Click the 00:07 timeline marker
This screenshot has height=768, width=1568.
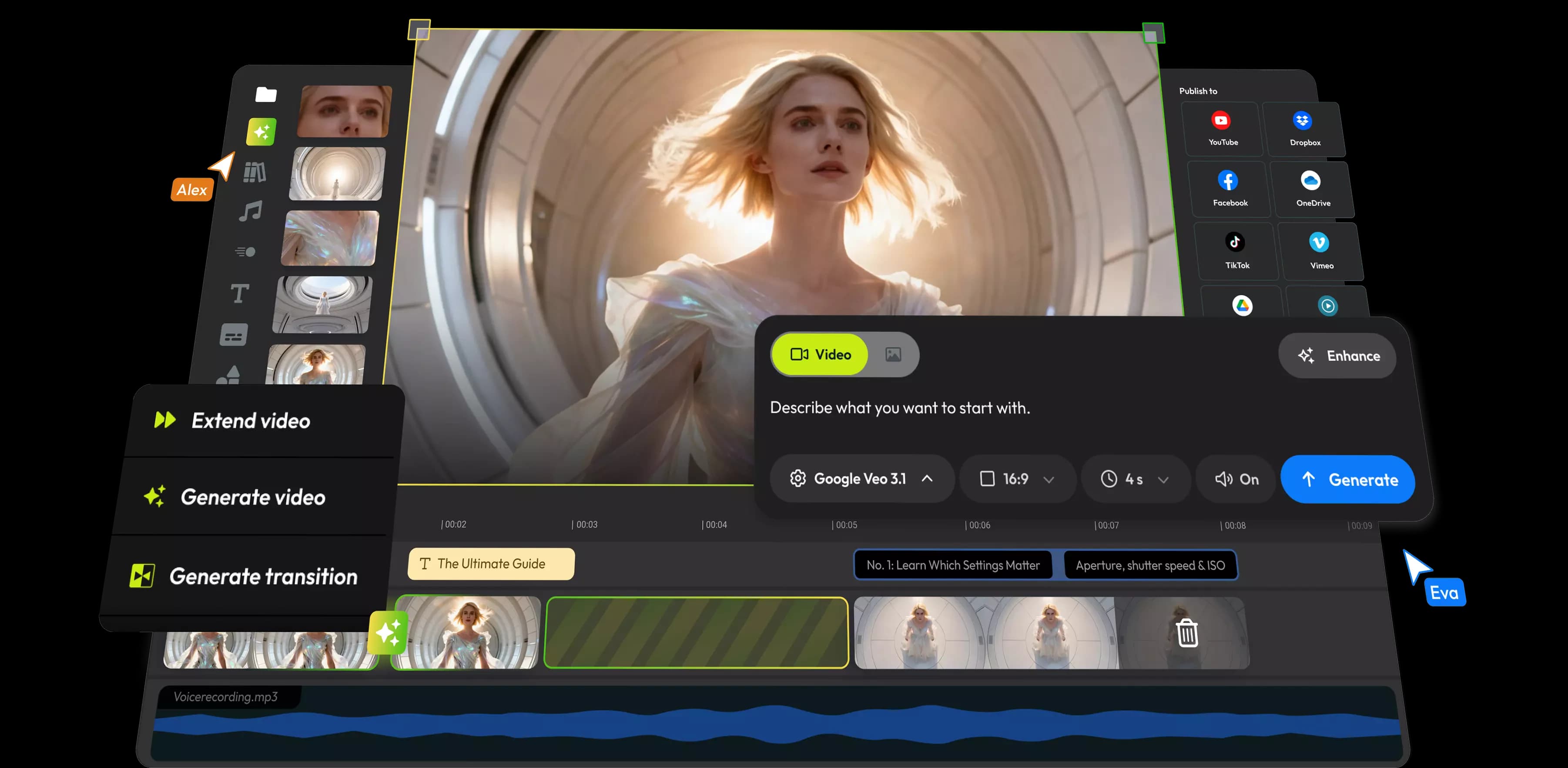click(x=1107, y=525)
